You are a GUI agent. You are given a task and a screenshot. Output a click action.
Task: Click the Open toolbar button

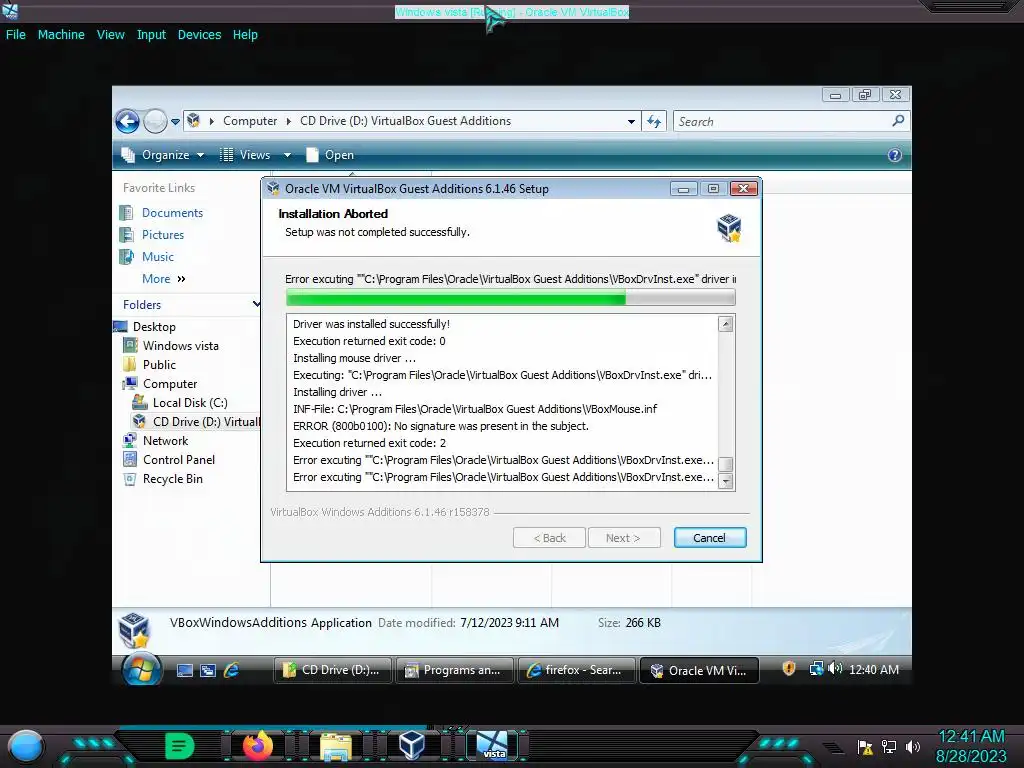pyautogui.click(x=330, y=155)
